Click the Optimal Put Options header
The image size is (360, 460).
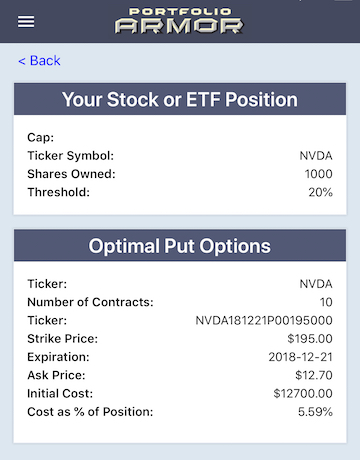click(180, 246)
